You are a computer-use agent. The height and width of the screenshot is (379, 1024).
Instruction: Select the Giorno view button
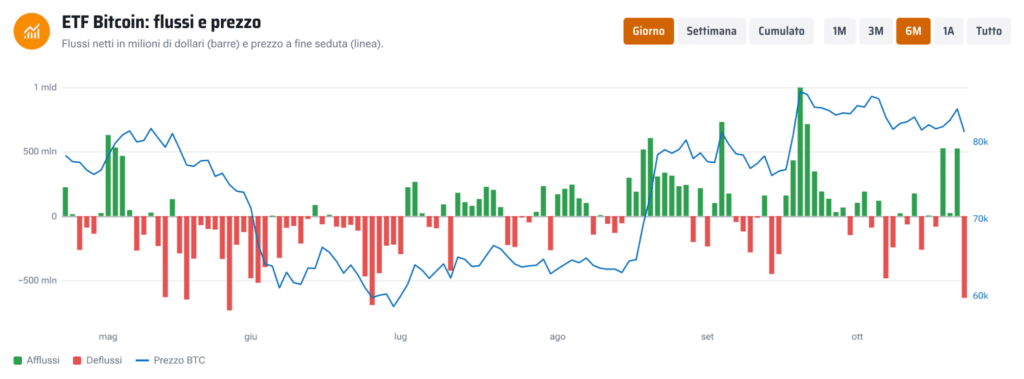click(648, 31)
